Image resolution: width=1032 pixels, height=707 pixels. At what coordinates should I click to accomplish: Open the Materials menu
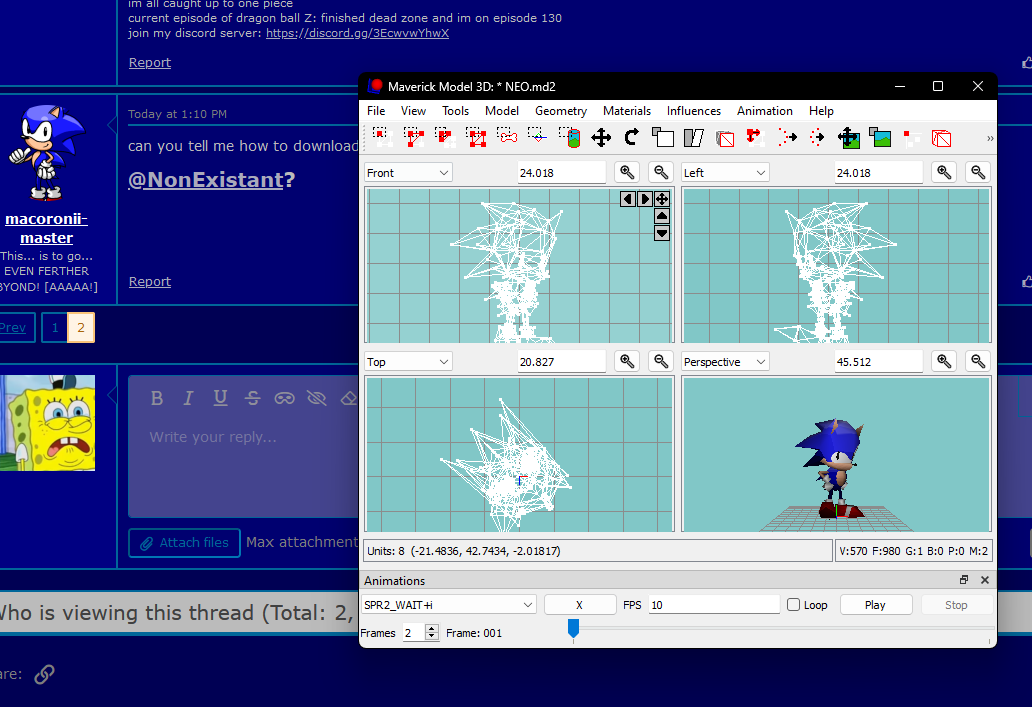627,111
